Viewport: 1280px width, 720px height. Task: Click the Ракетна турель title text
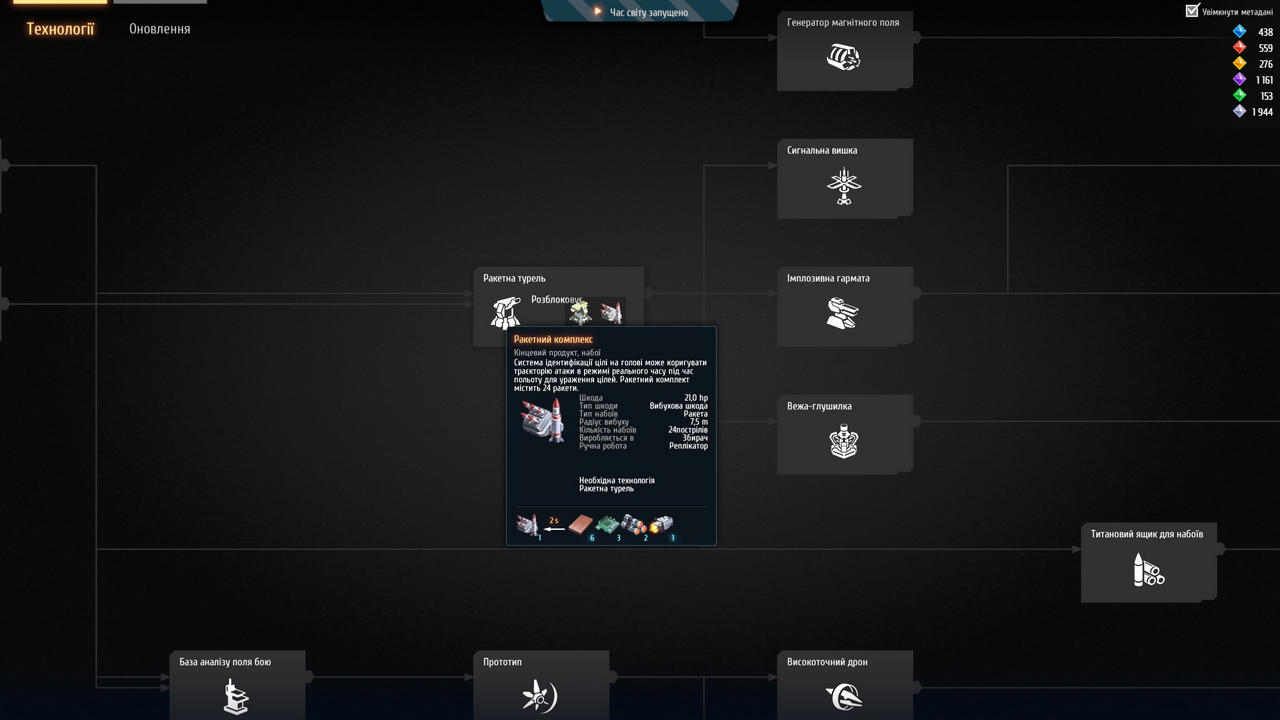click(514, 278)
